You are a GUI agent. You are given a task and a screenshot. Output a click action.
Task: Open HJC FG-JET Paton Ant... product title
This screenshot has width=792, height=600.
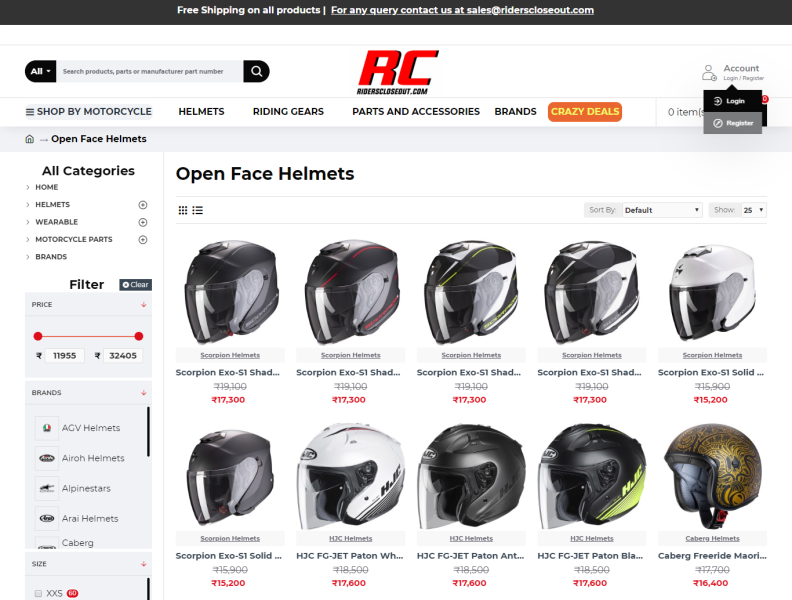(x=470, y=556)
